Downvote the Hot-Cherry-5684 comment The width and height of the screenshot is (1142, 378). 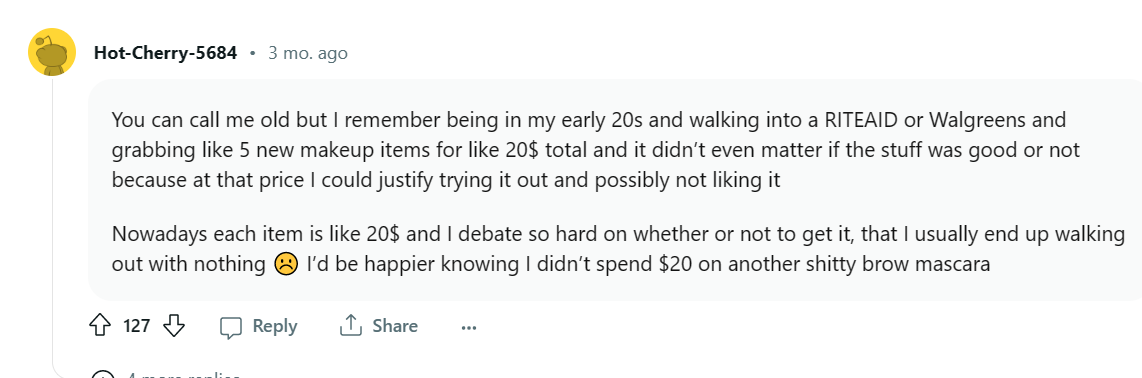(173, 326)
